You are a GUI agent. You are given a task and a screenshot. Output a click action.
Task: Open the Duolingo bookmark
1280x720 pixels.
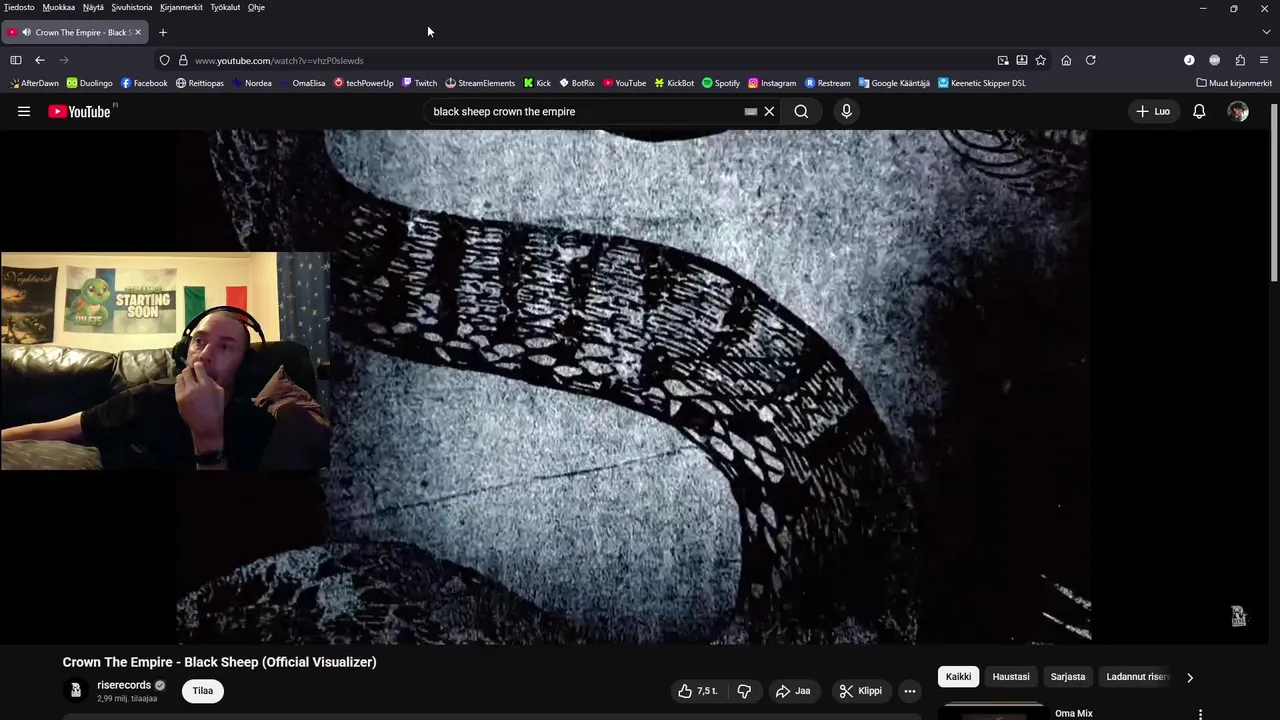coord(90,83)
